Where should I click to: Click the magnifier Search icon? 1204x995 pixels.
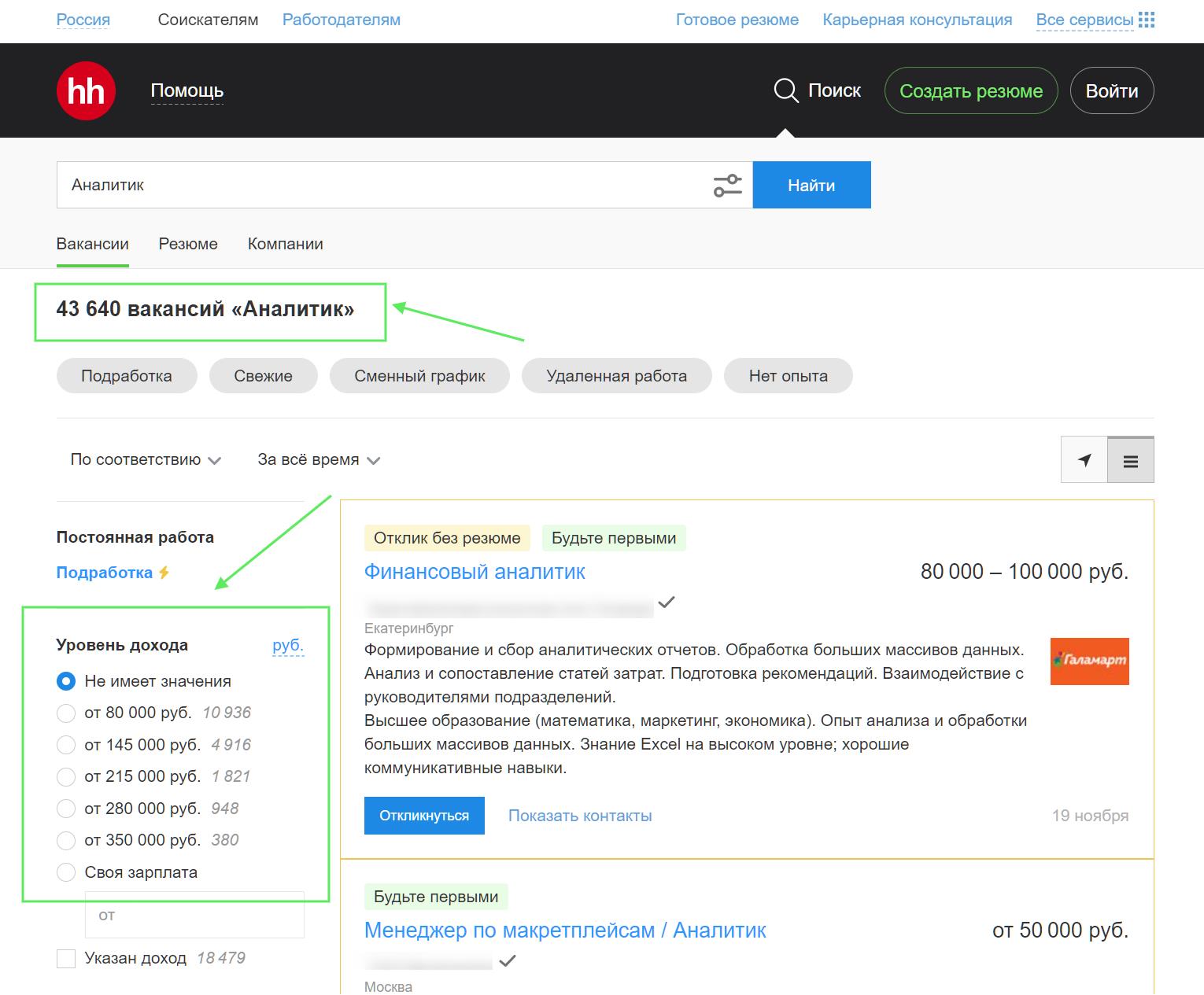pyautogui.click(x=785, y=91)
